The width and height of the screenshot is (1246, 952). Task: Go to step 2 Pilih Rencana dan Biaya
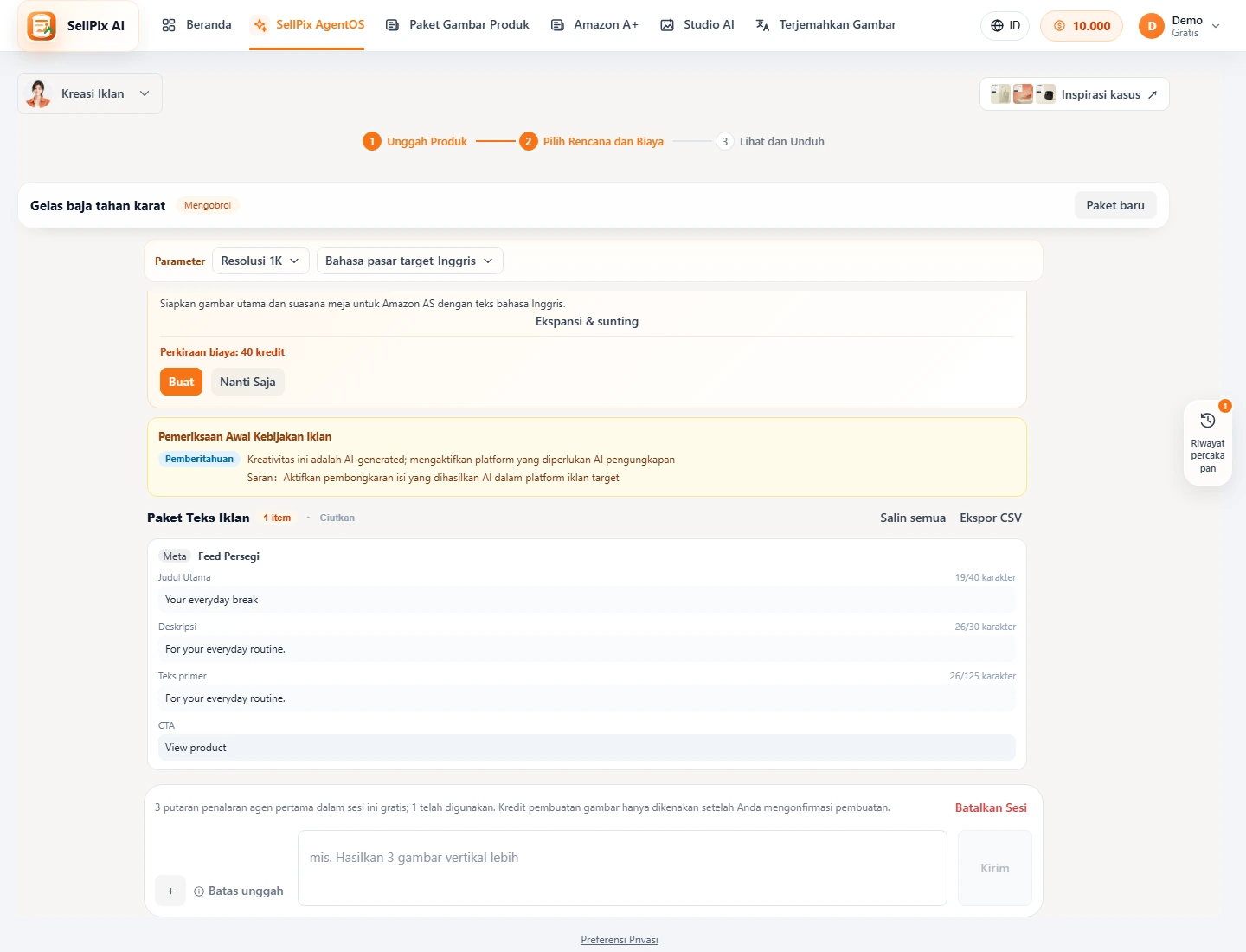592,141
